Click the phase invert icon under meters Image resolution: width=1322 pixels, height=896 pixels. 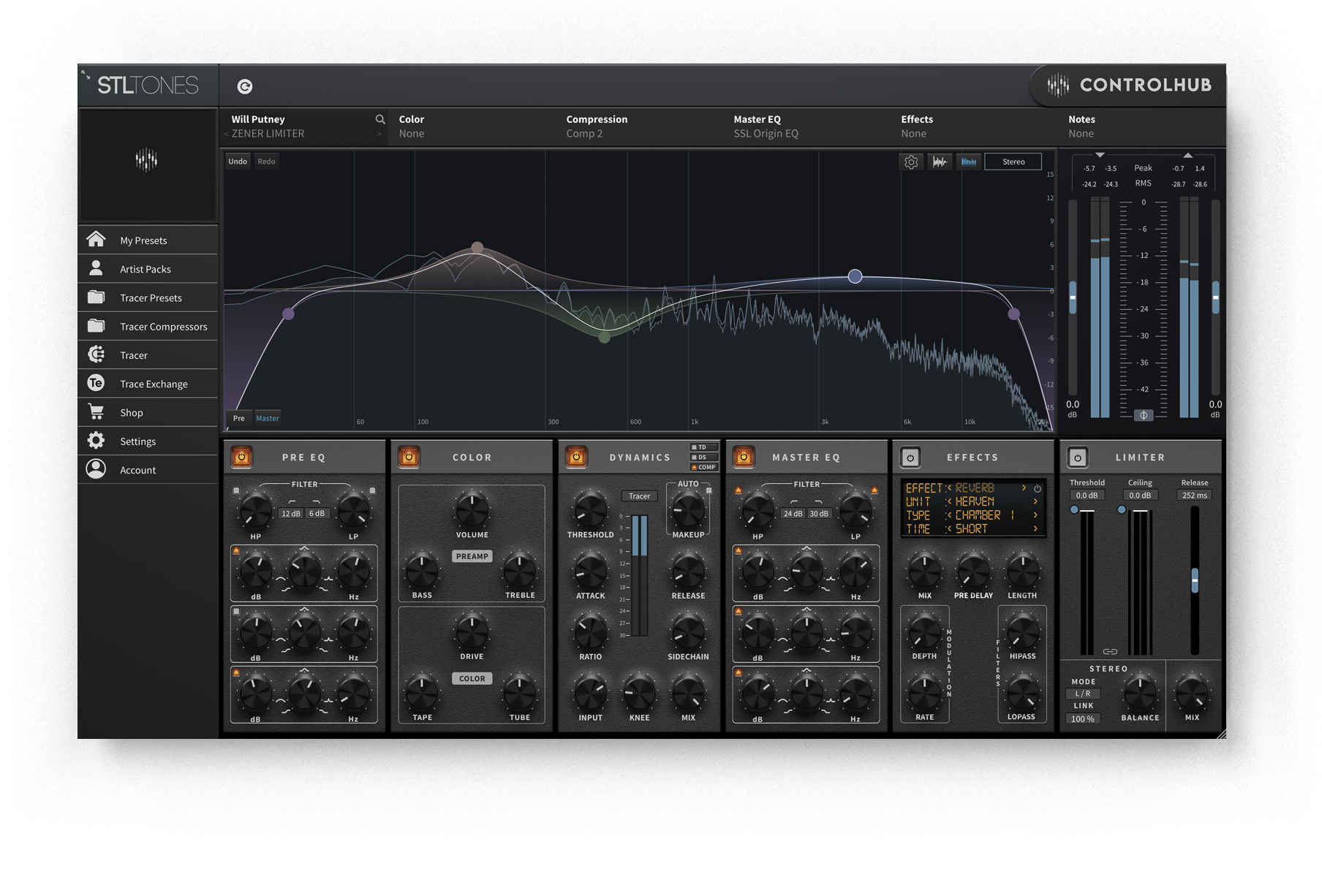coord(1144,415)
